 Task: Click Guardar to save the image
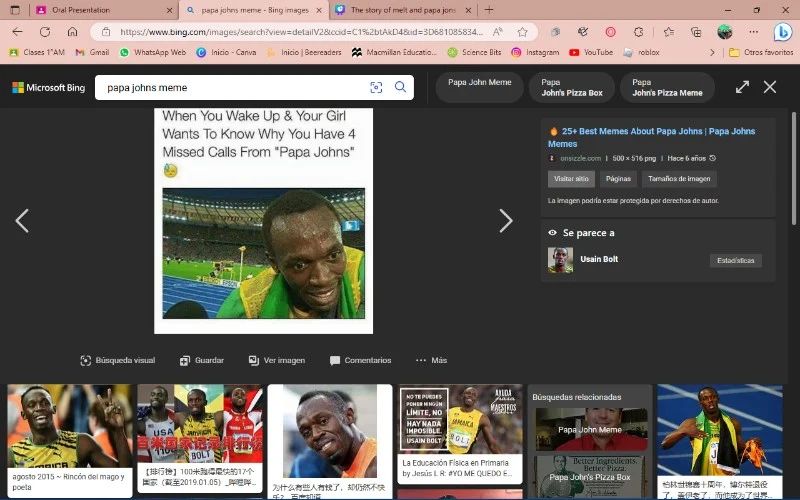[202, 360]
